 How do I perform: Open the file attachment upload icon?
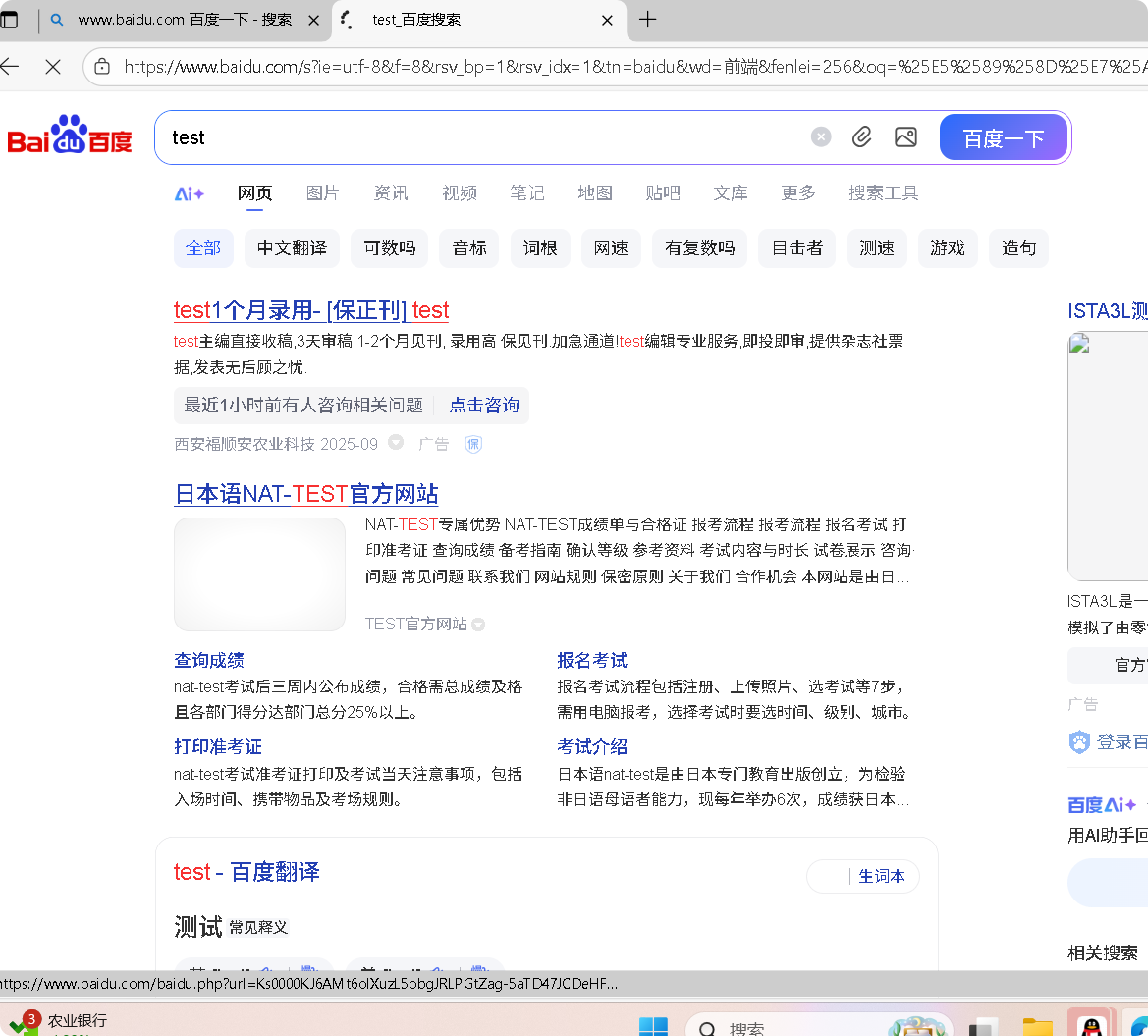click(861, 136)
